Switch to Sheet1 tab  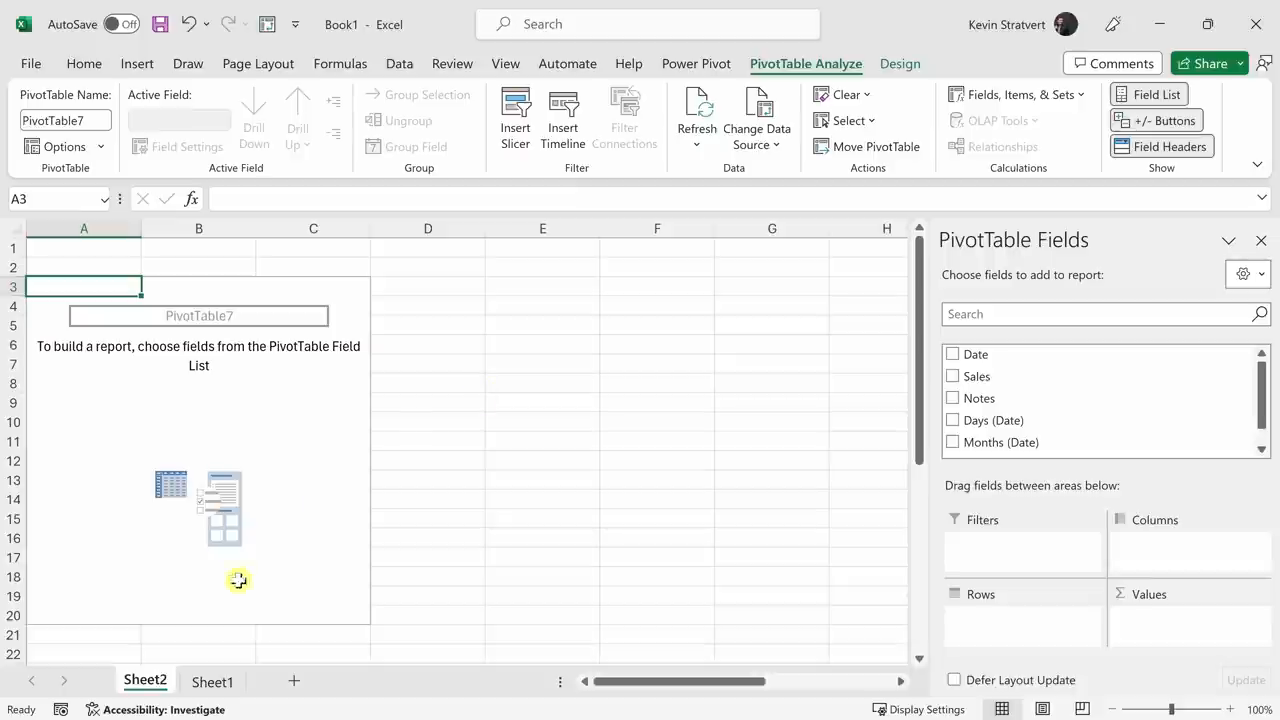[212, 682]
